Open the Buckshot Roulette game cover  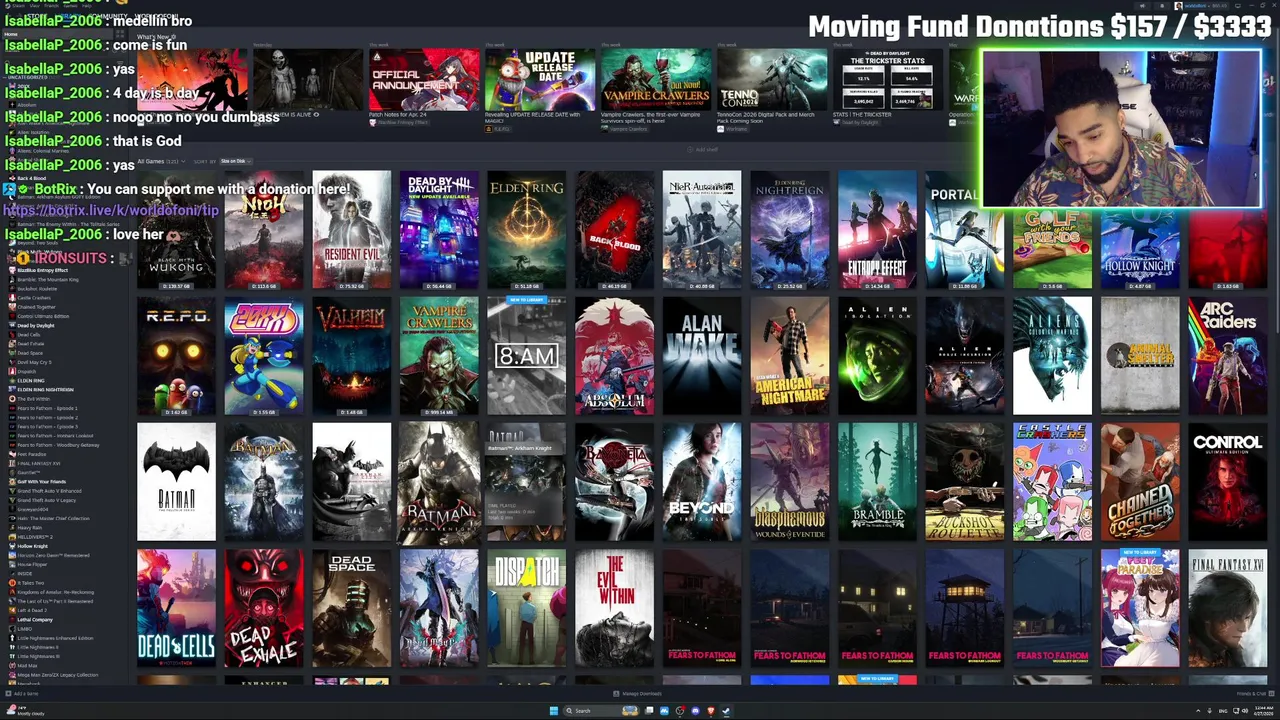965,482
